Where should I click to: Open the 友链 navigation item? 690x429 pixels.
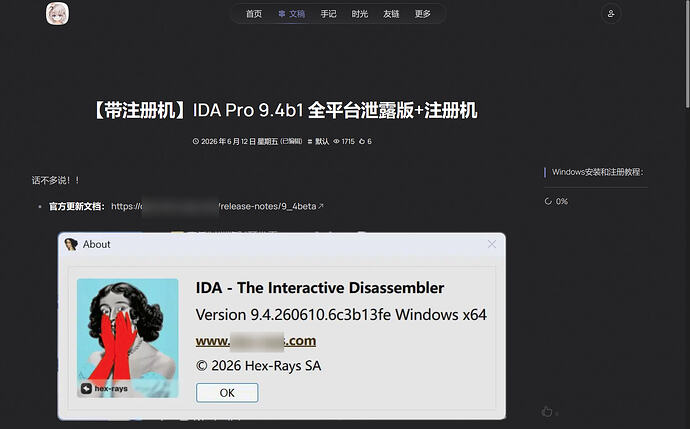[x=391, y=14]
